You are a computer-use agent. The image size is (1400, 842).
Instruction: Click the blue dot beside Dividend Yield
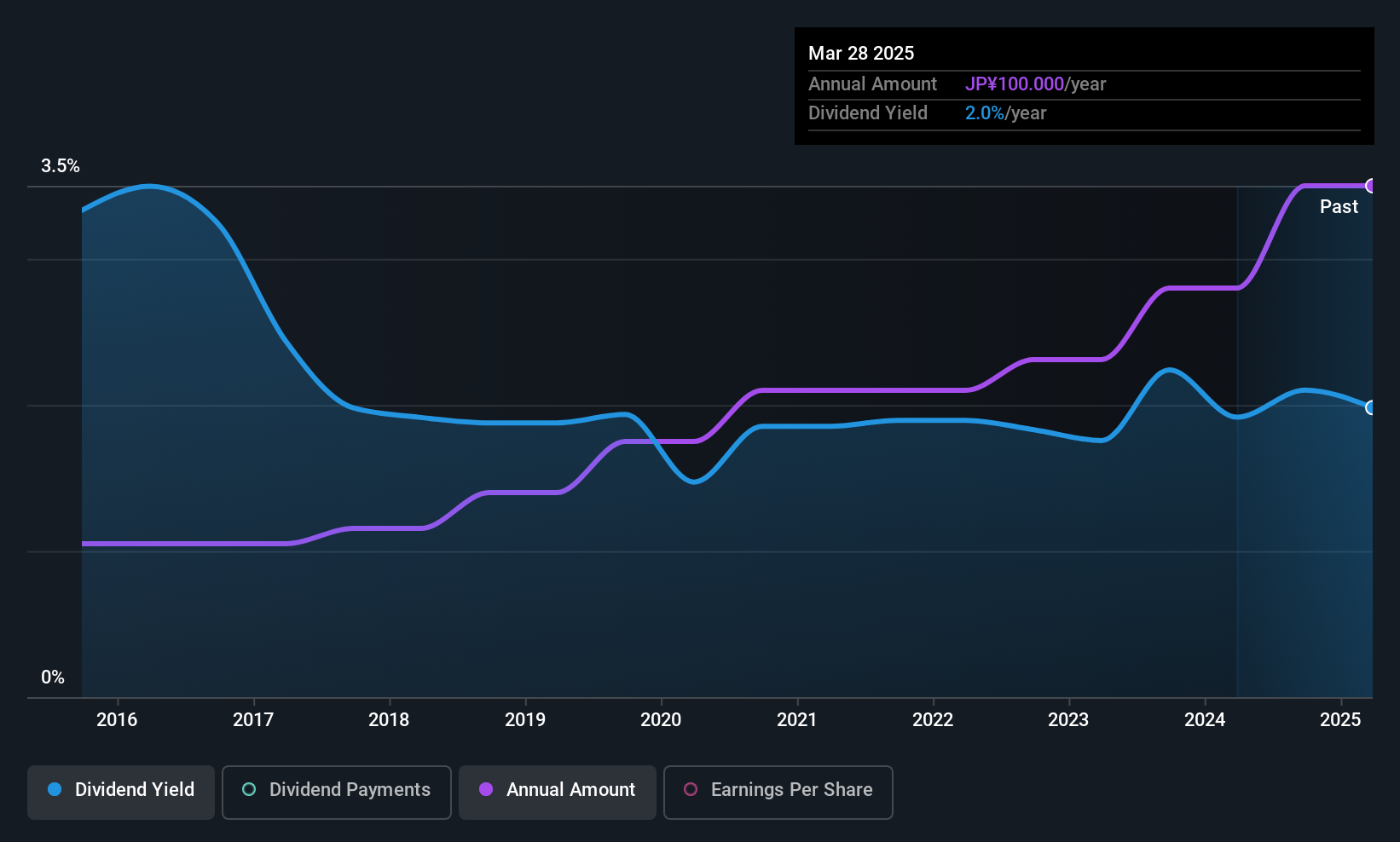click(55, 790)
